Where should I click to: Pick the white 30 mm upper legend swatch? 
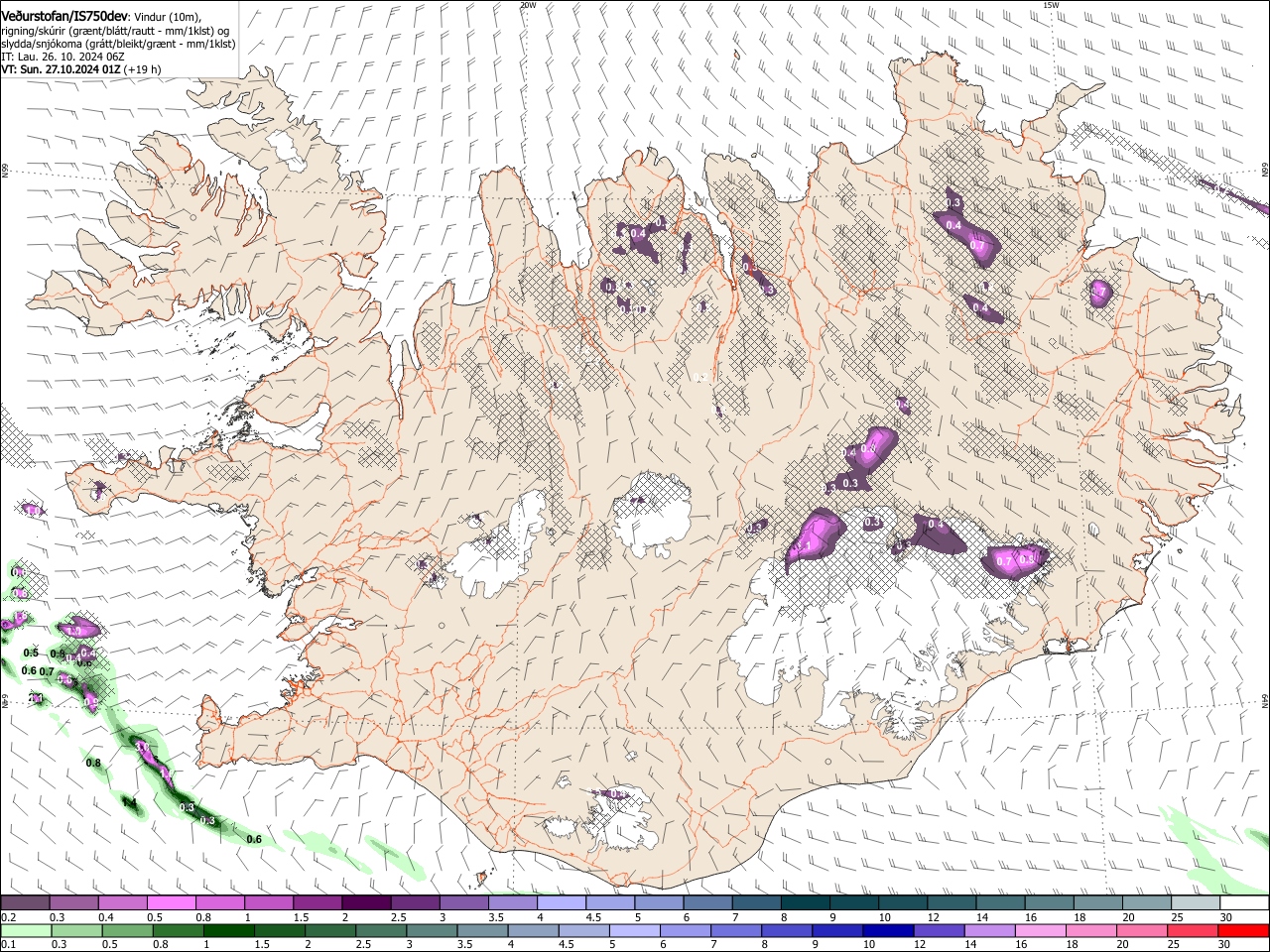pyautogui.click(x=1243, y=903)
